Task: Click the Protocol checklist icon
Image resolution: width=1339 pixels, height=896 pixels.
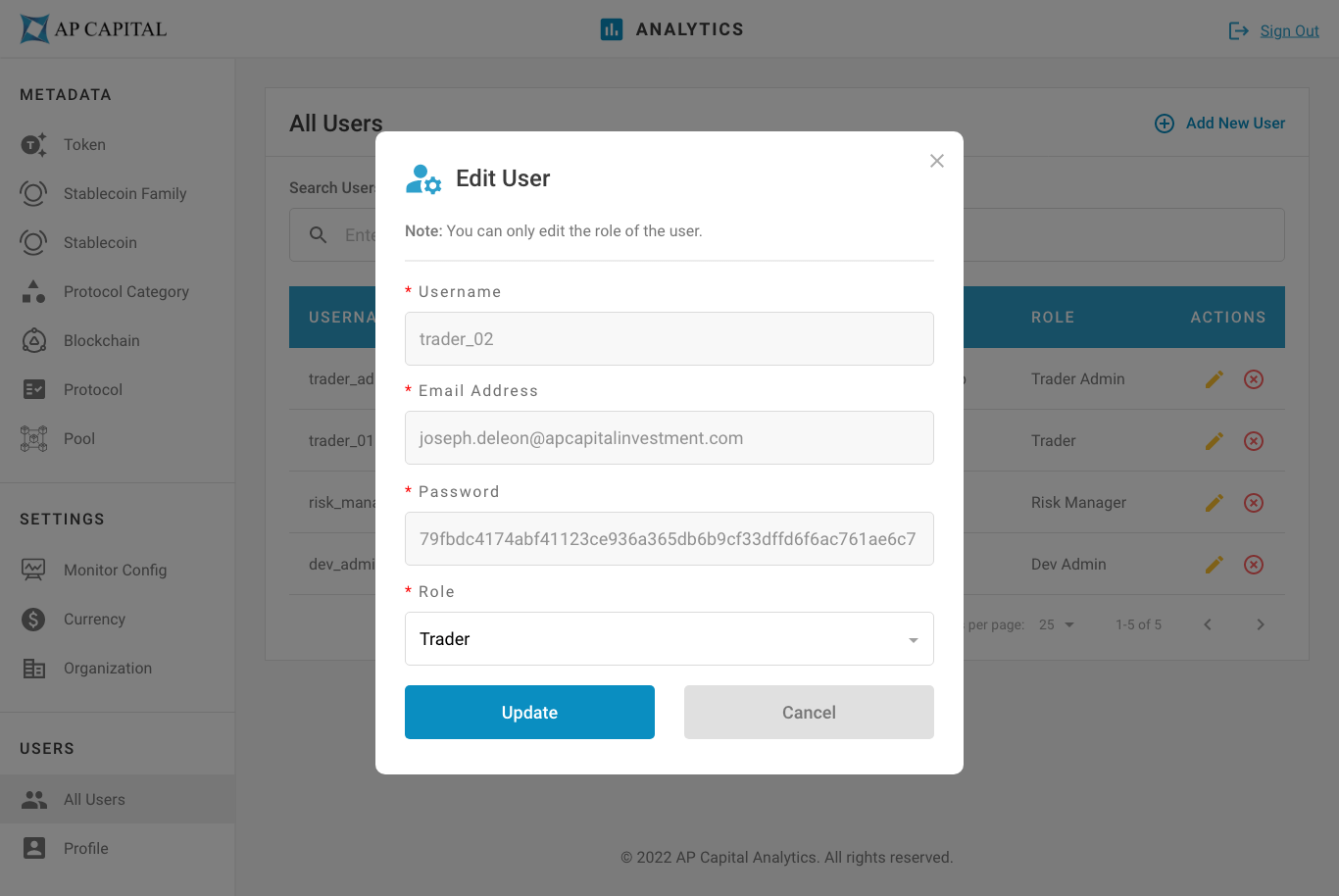Action: 33,390
